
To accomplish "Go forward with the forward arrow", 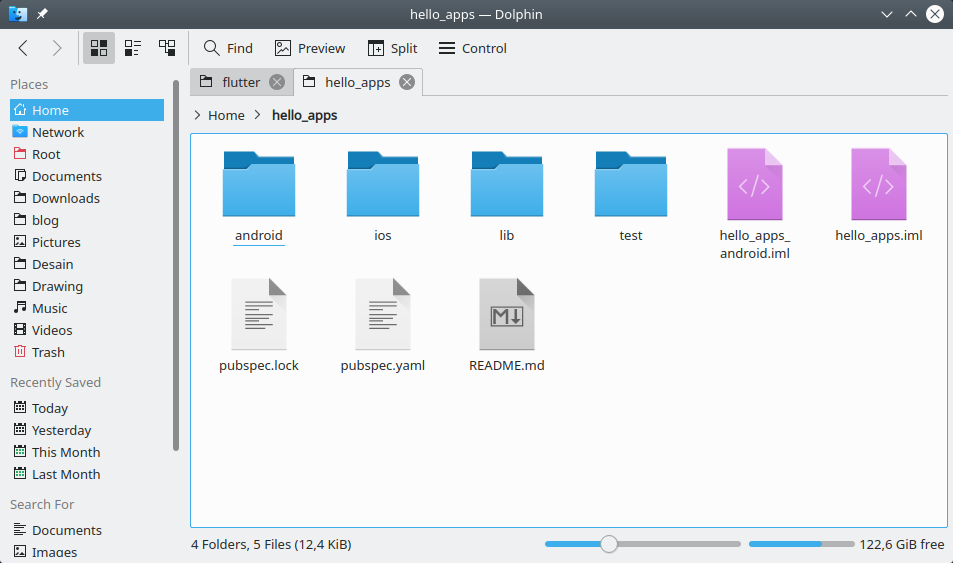I will coord(57,48).
